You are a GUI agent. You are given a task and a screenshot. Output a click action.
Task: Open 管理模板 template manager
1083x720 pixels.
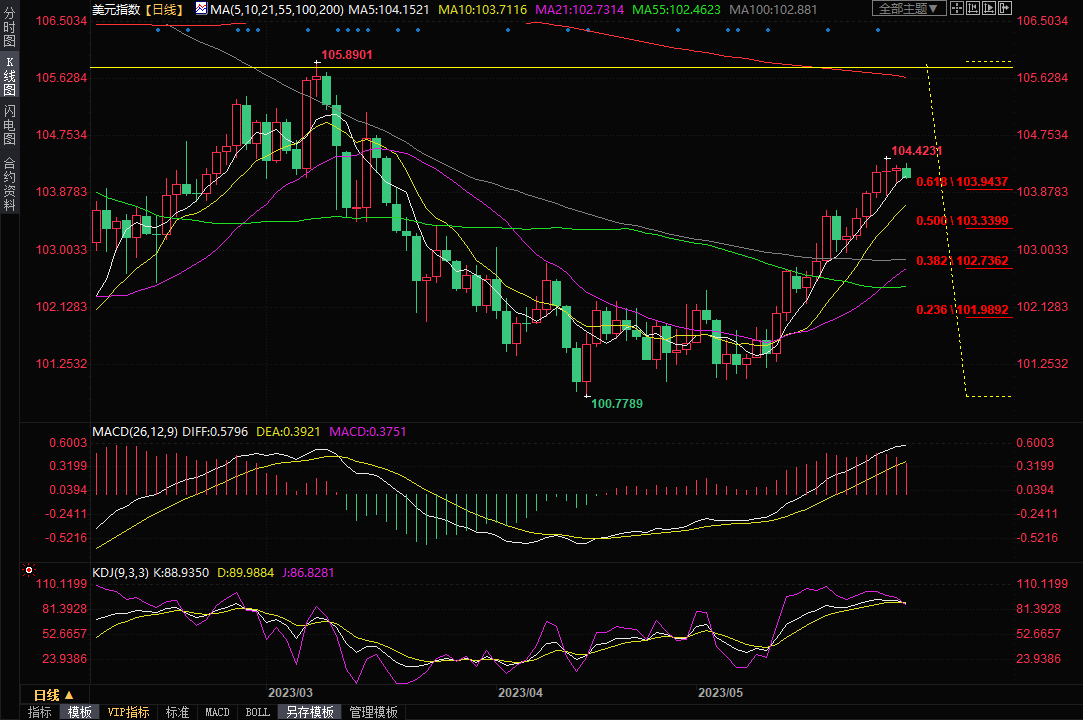[x=372, y=712]
